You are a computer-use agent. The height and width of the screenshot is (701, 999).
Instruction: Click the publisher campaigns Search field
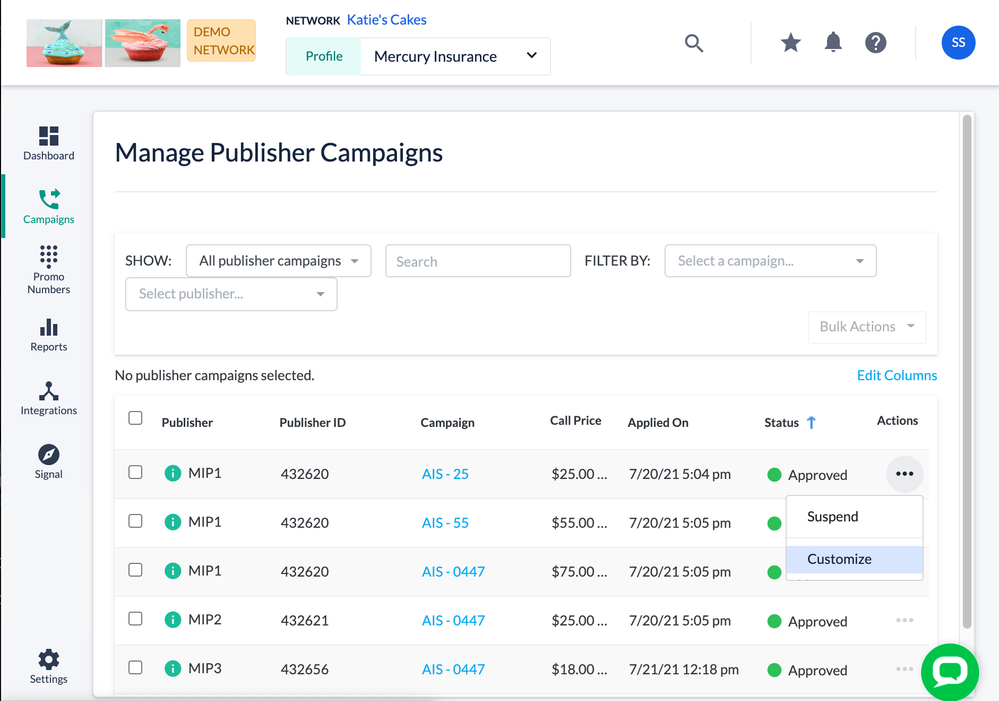click(477, 261)
